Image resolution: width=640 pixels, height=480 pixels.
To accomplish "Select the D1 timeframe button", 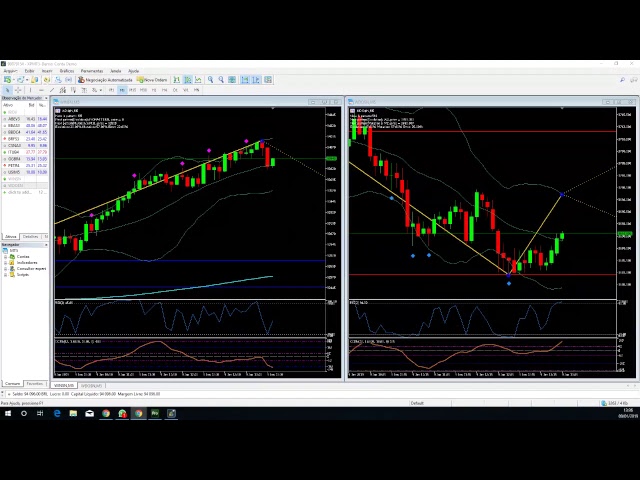I will click(175, 90).
